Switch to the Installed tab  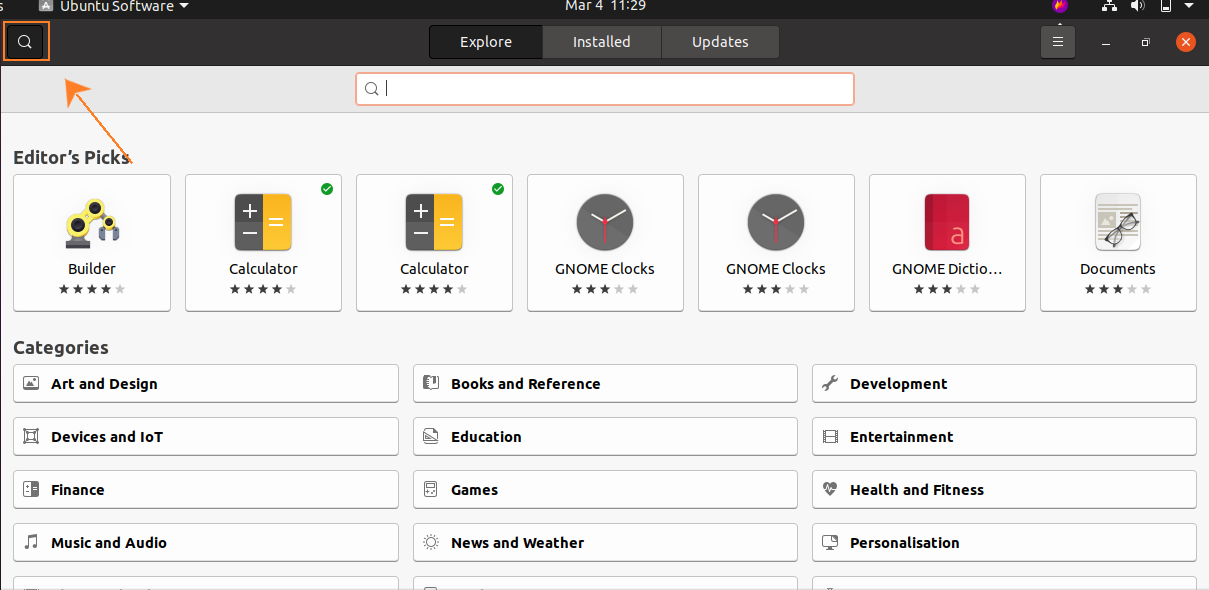[601, 42]
